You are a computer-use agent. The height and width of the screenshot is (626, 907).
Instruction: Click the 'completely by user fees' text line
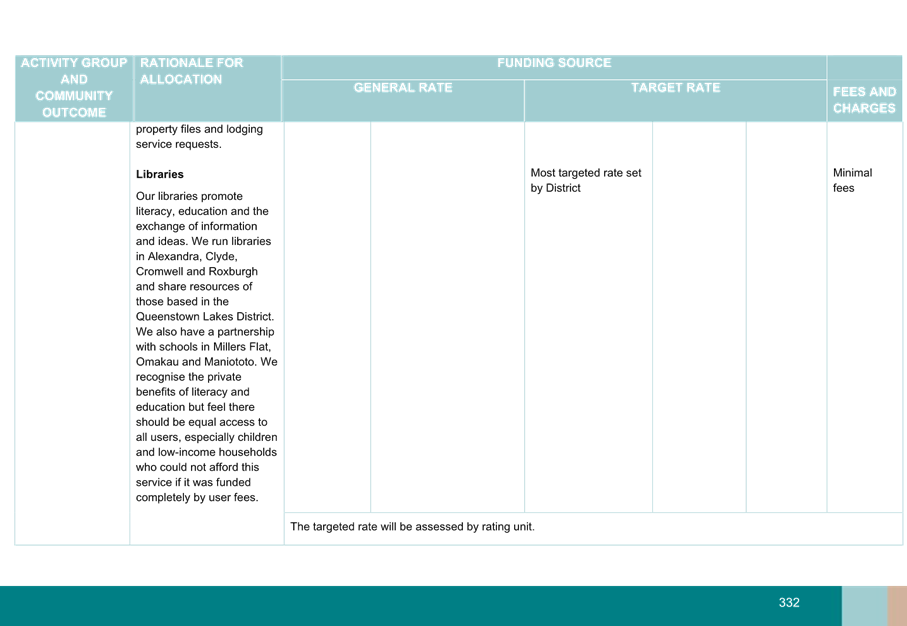[197, 498]
